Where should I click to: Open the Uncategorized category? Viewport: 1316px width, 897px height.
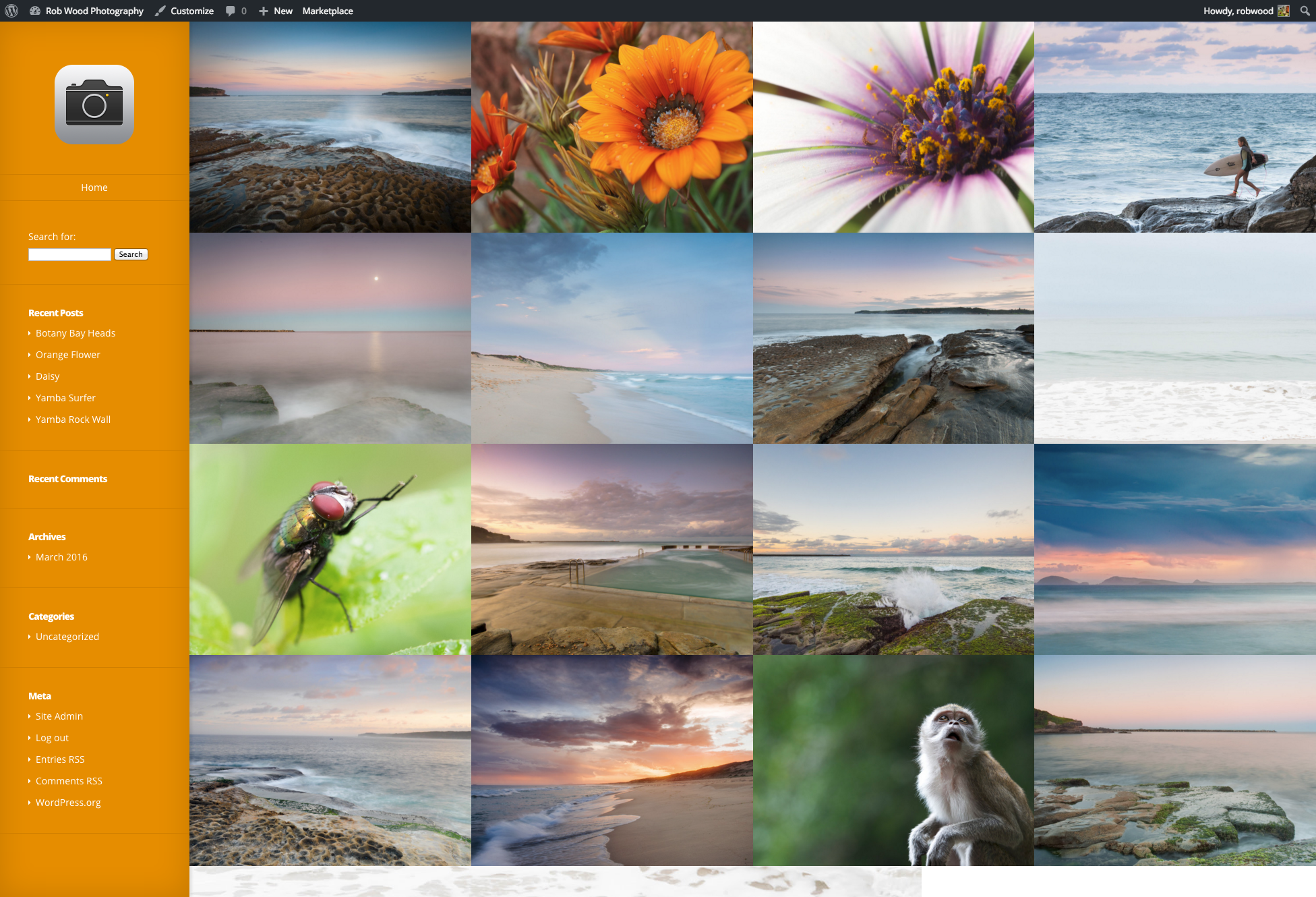click(x=67, y=637)
